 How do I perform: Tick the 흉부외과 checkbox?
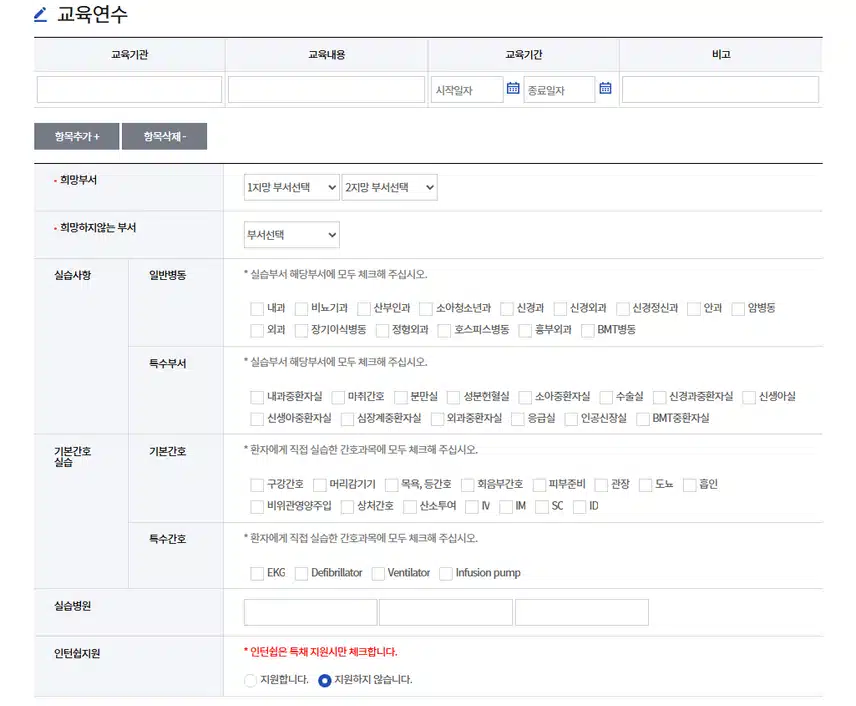tap(525, 330)
